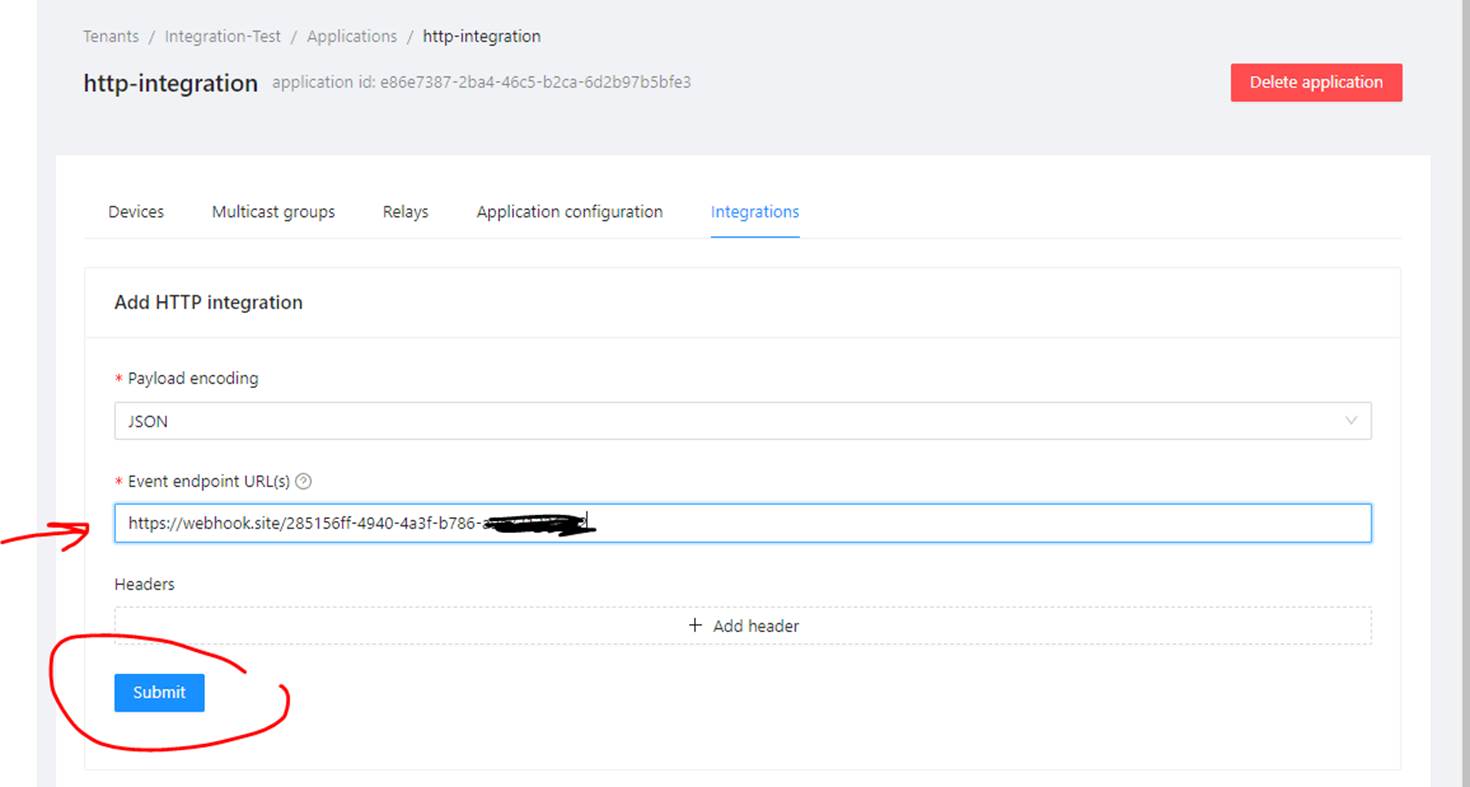Screen dimensions: 1470x787
Task: Go to Application configuration tab
Action: pos(569,212)
